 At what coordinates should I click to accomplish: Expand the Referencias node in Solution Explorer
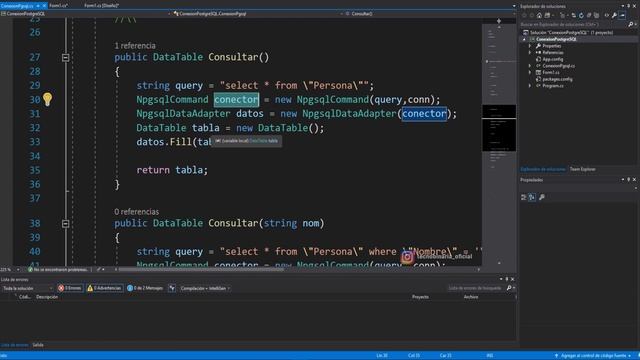click(x=530, y=53)
